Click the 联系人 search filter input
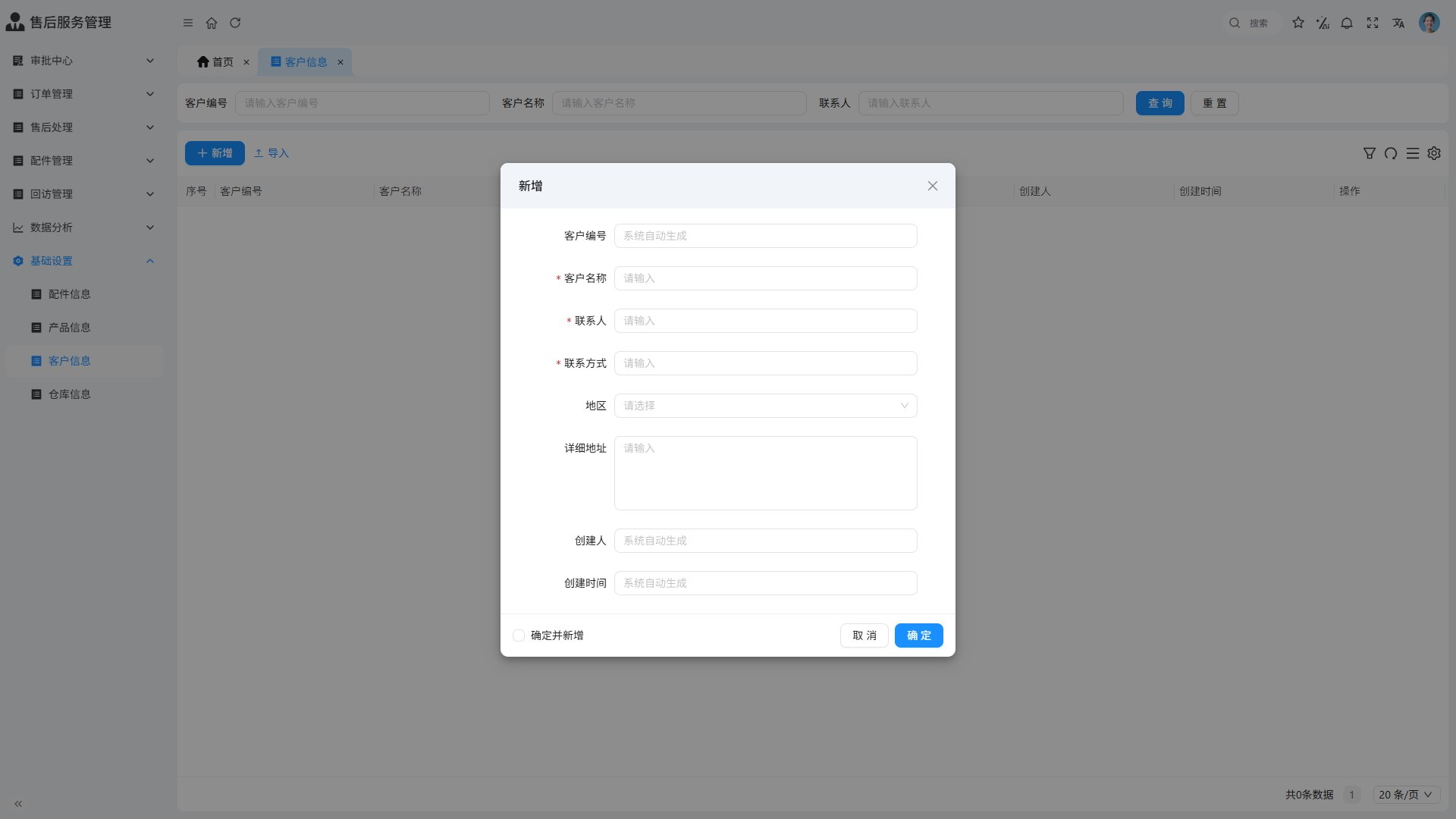 point(991,103)
